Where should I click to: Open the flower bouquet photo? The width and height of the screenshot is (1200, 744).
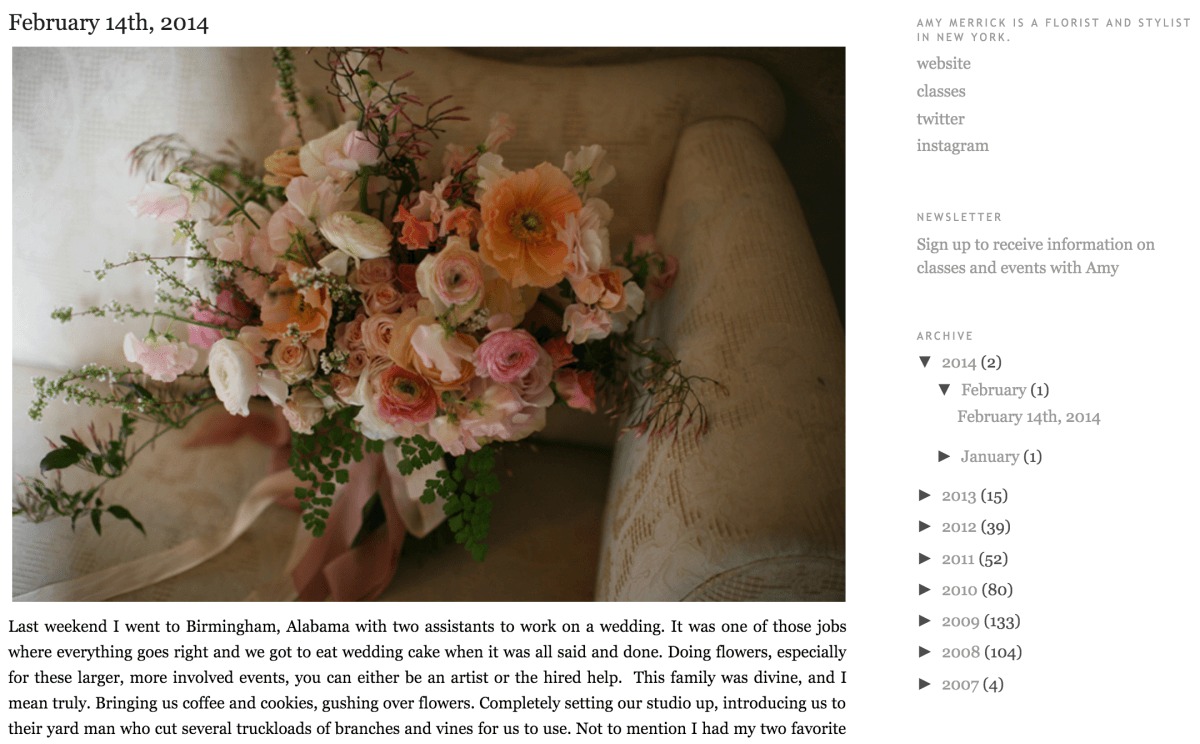pos(428,324)
